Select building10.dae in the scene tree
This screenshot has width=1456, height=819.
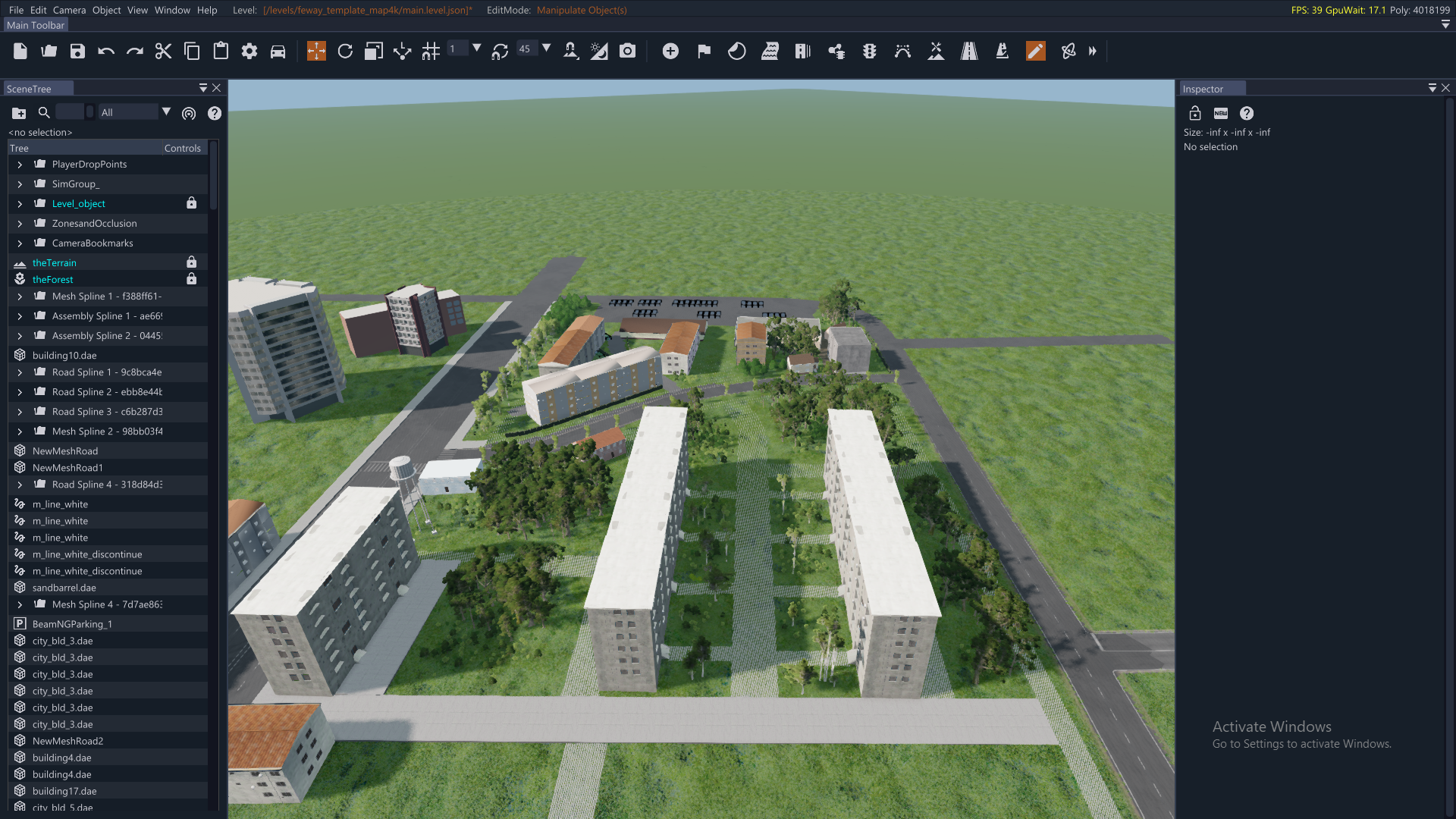click(x=64, y=355)
